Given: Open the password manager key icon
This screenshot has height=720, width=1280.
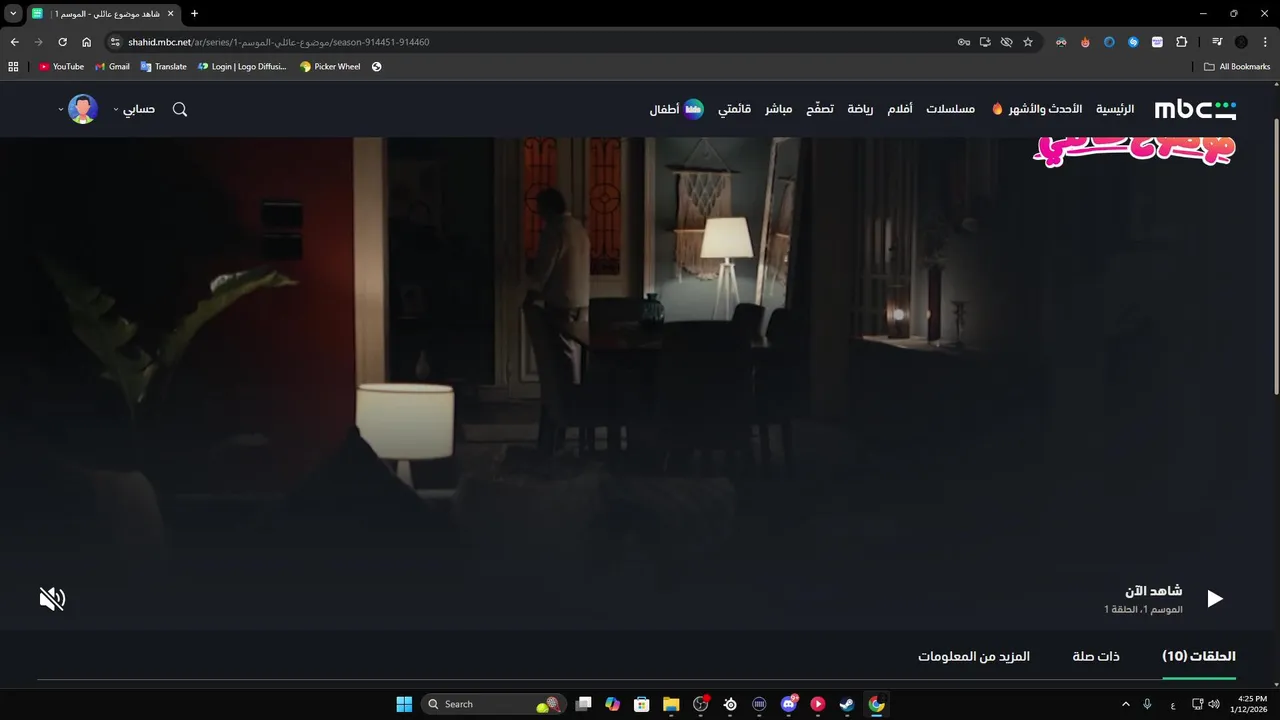Looking at the screenshot, I should point(964,42).
